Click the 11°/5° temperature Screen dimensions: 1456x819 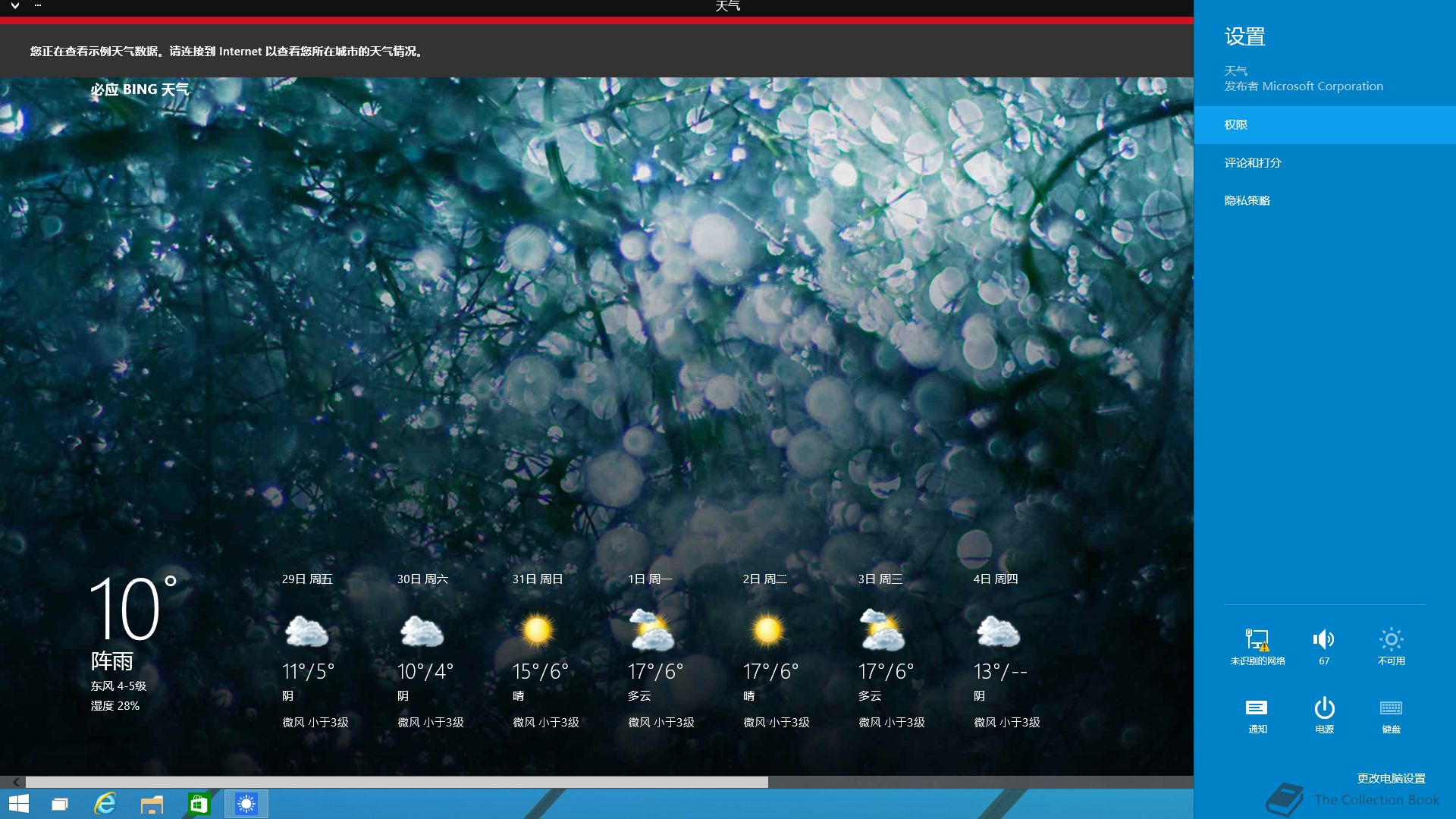(308, 672)
